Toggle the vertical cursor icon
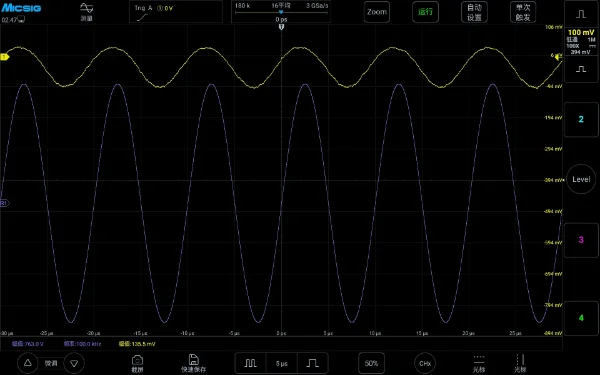The height and width of the screenshot is (375, 600). tap(520, 364)
